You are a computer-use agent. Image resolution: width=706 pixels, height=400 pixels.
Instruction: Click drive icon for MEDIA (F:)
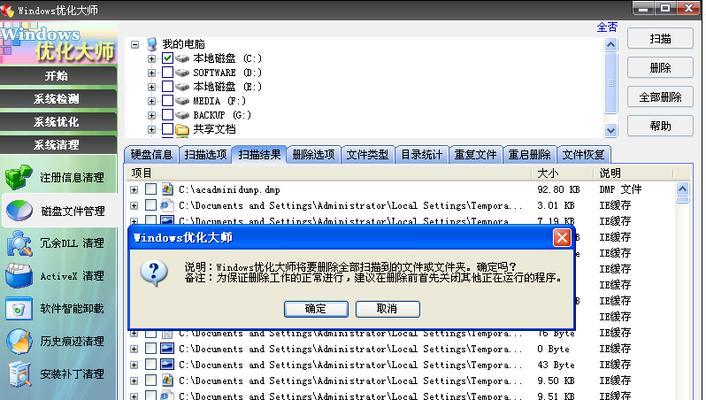(182, 101)
